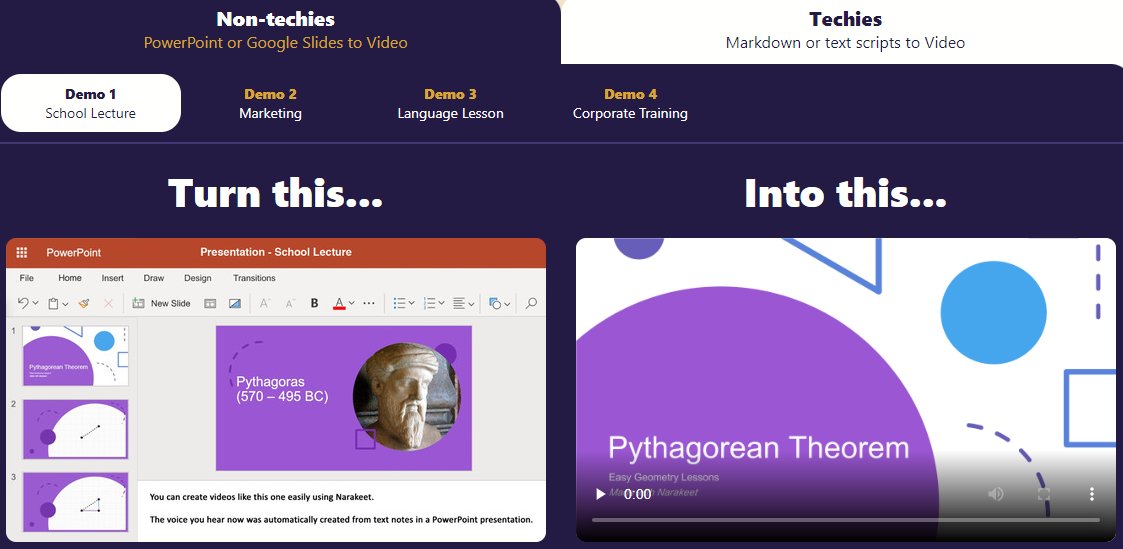Click the bulleted list icon
This screenshot has height=549, width=1123.
[x=400, y=303]
